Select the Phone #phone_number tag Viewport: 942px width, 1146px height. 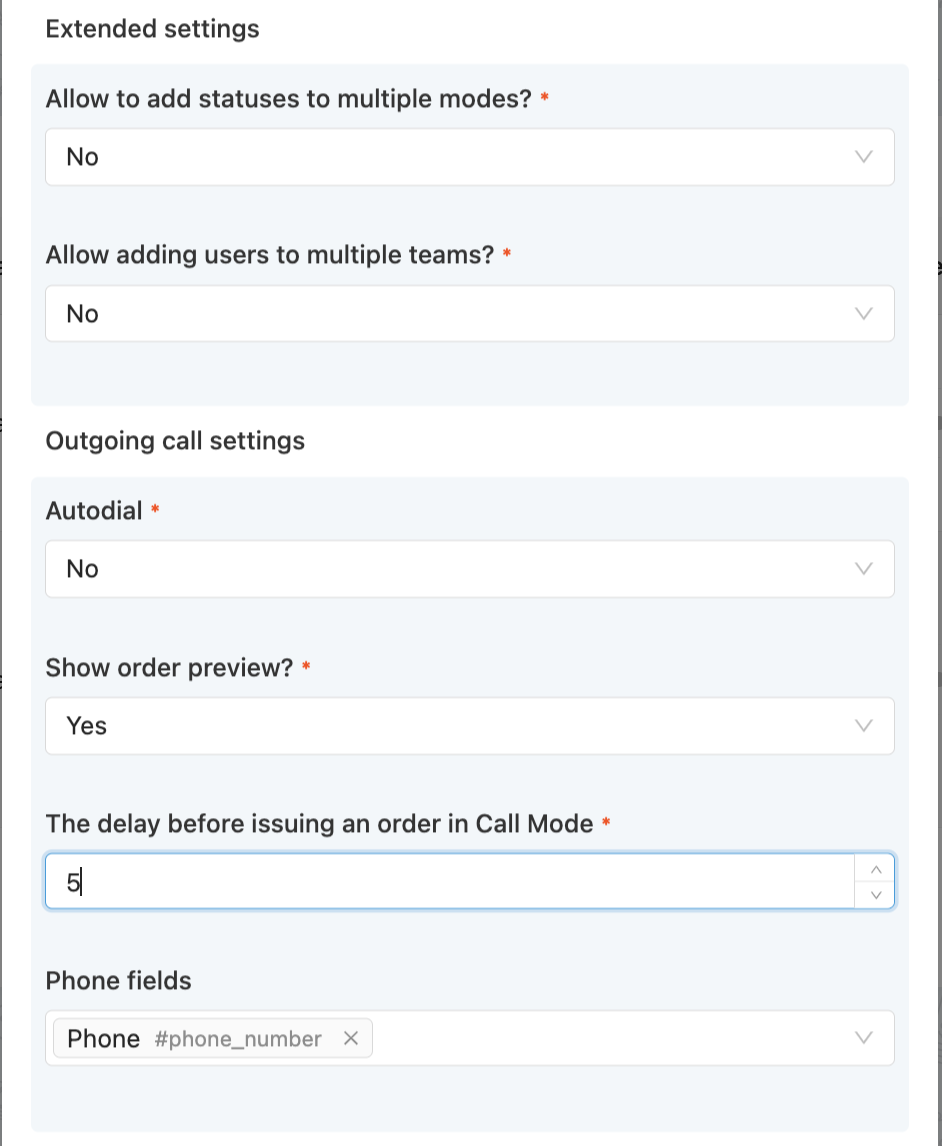194,1039
